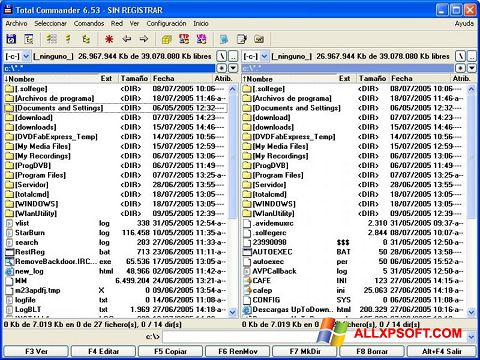Click the CAFE INI file icon
480x360 pixels.
247,281
